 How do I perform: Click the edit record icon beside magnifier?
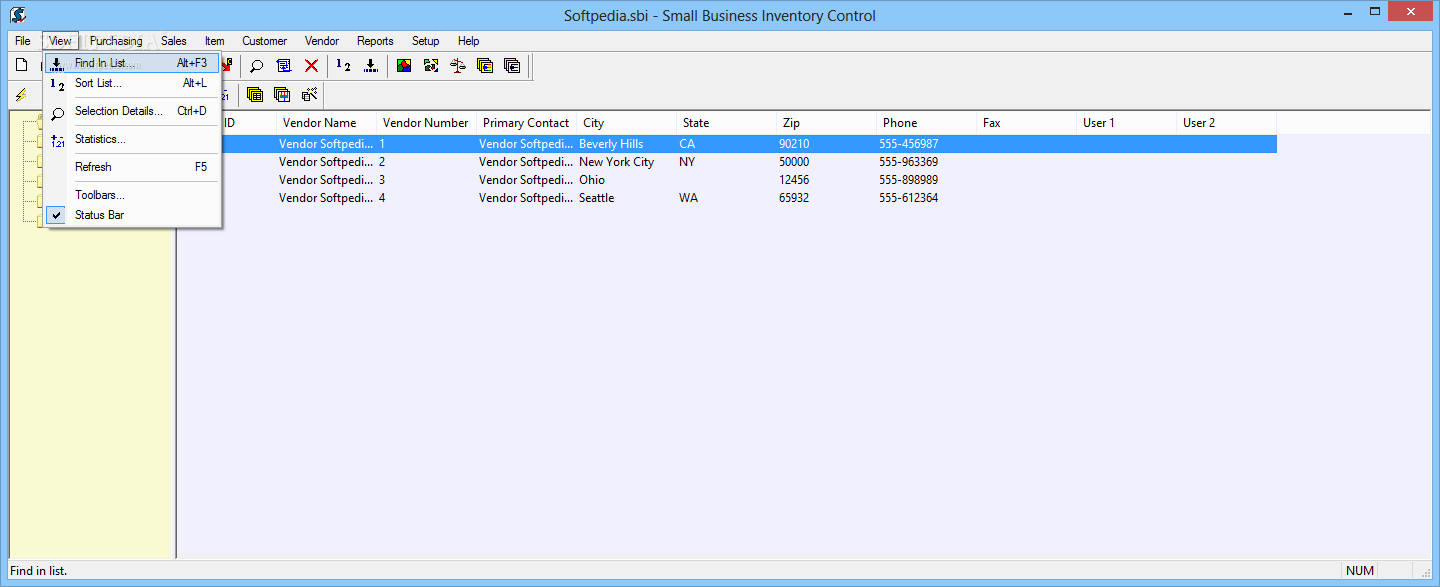click(284, 66)
